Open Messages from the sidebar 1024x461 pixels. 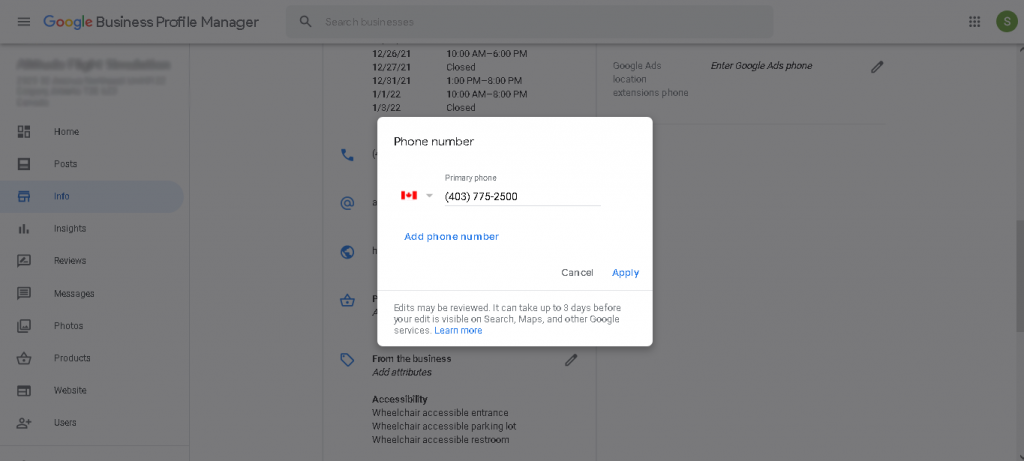[73, 294]
